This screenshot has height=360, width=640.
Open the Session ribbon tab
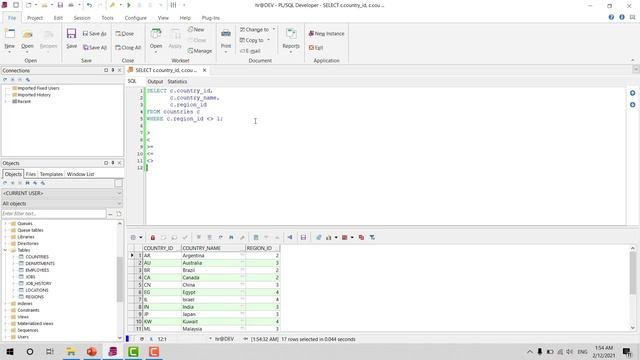point(82,18)
